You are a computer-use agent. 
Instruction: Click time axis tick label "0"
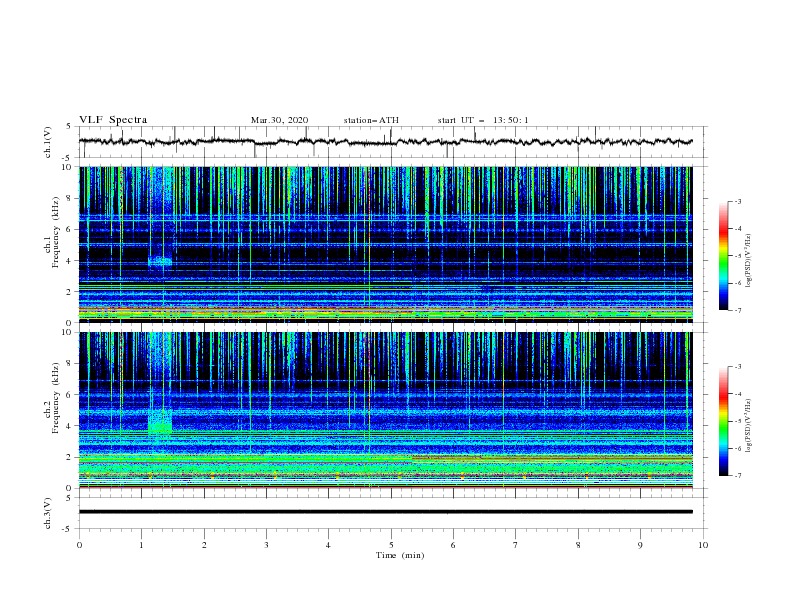[79, 545]
